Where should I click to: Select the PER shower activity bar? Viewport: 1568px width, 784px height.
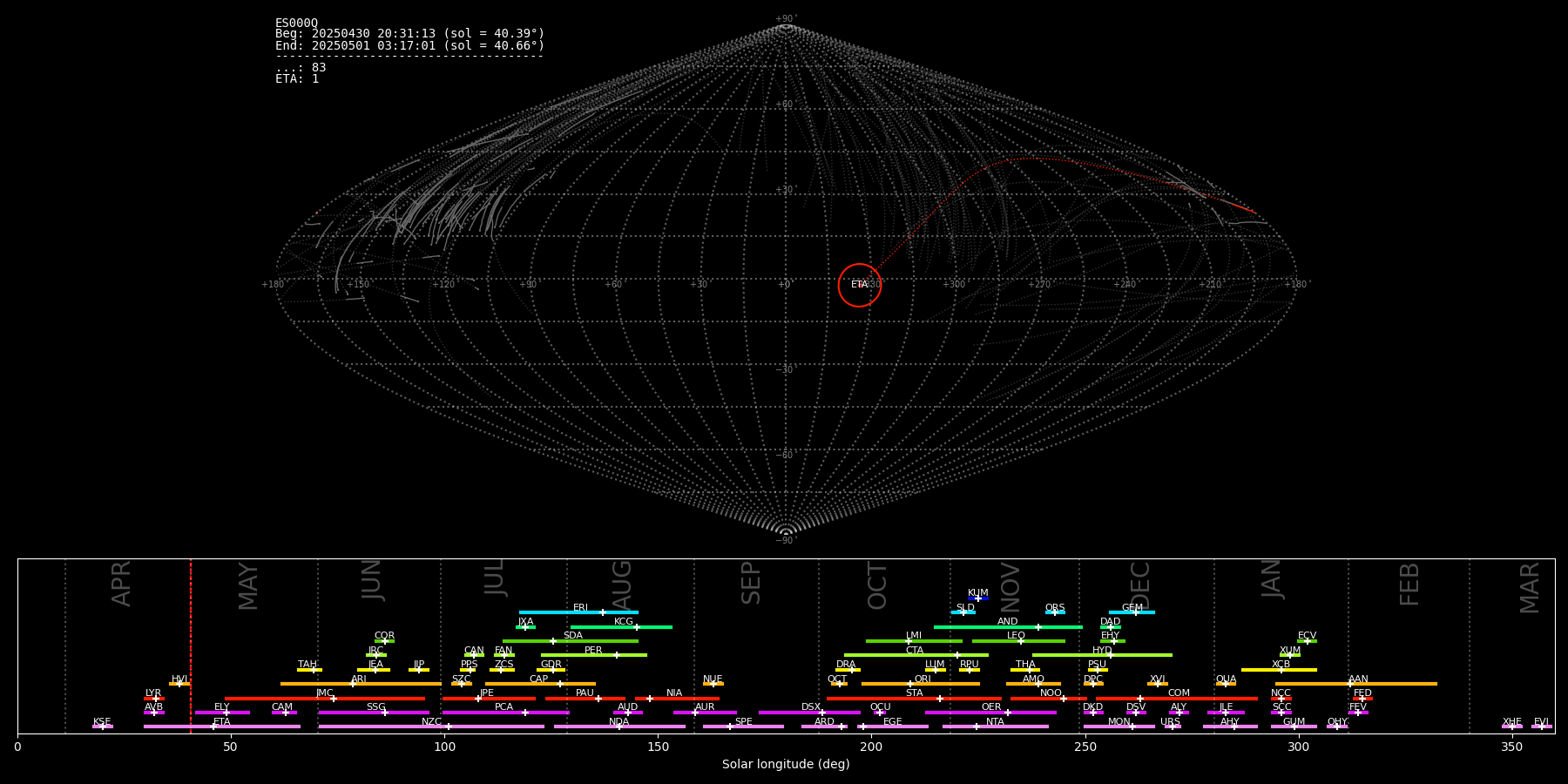coord(594,655)
